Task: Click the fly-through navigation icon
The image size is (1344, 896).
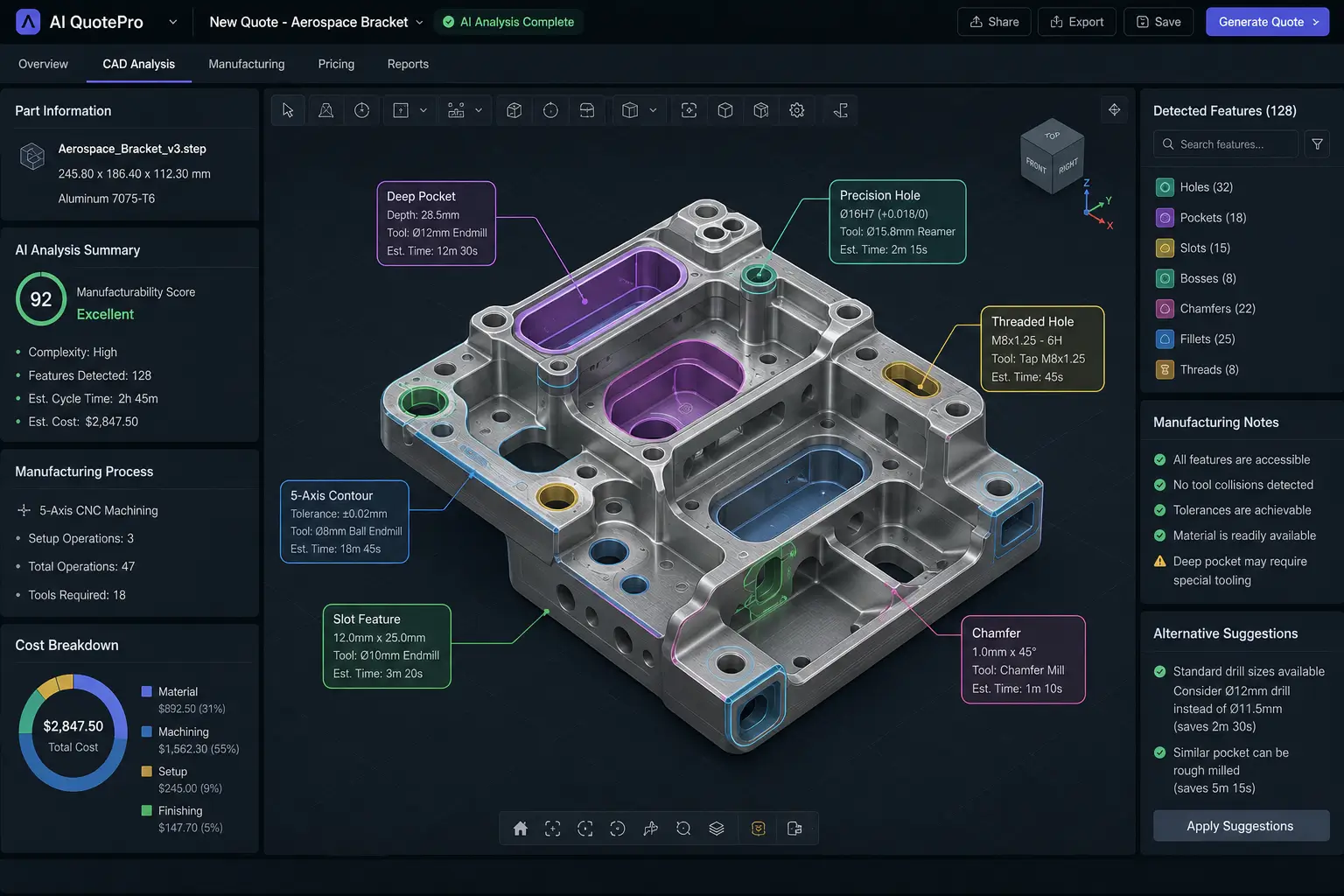Action: (x=651, y=829)
